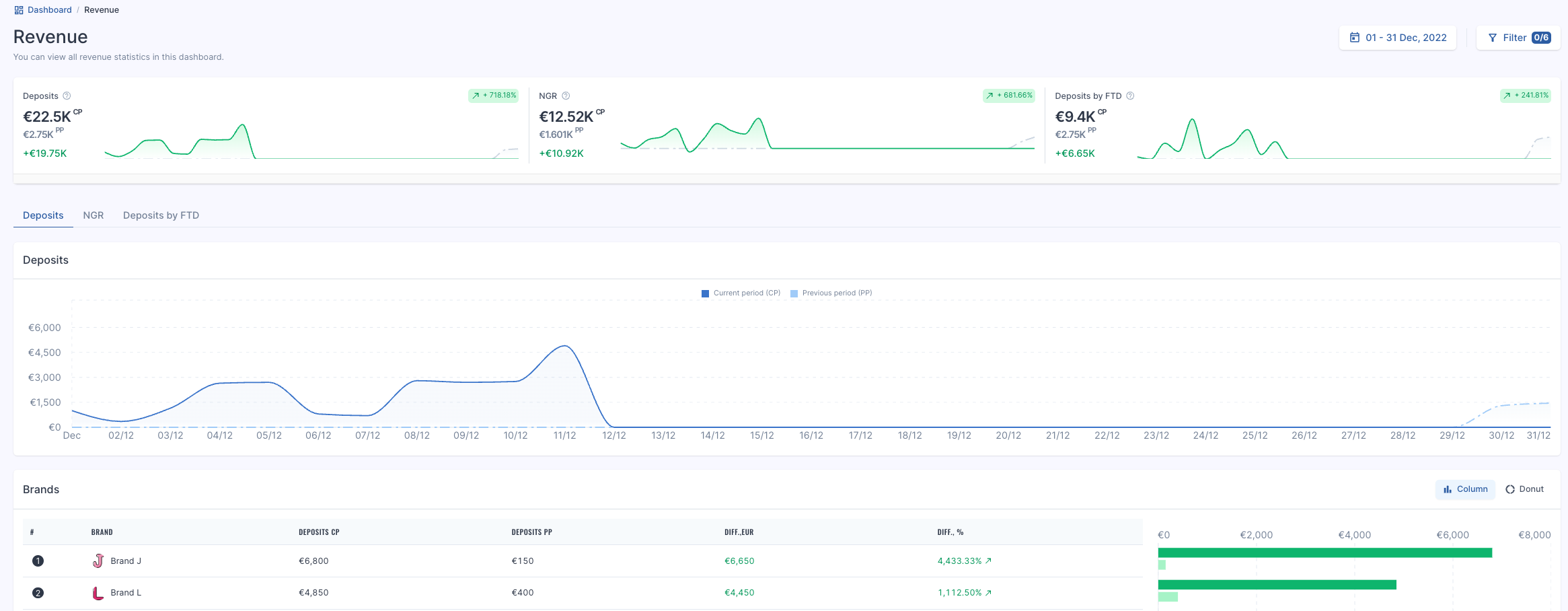Click the Deposits by FTD sparkline
The width and height of the screenshot is (1568, 611).
pyautogui.click(x=1344, y=139)
